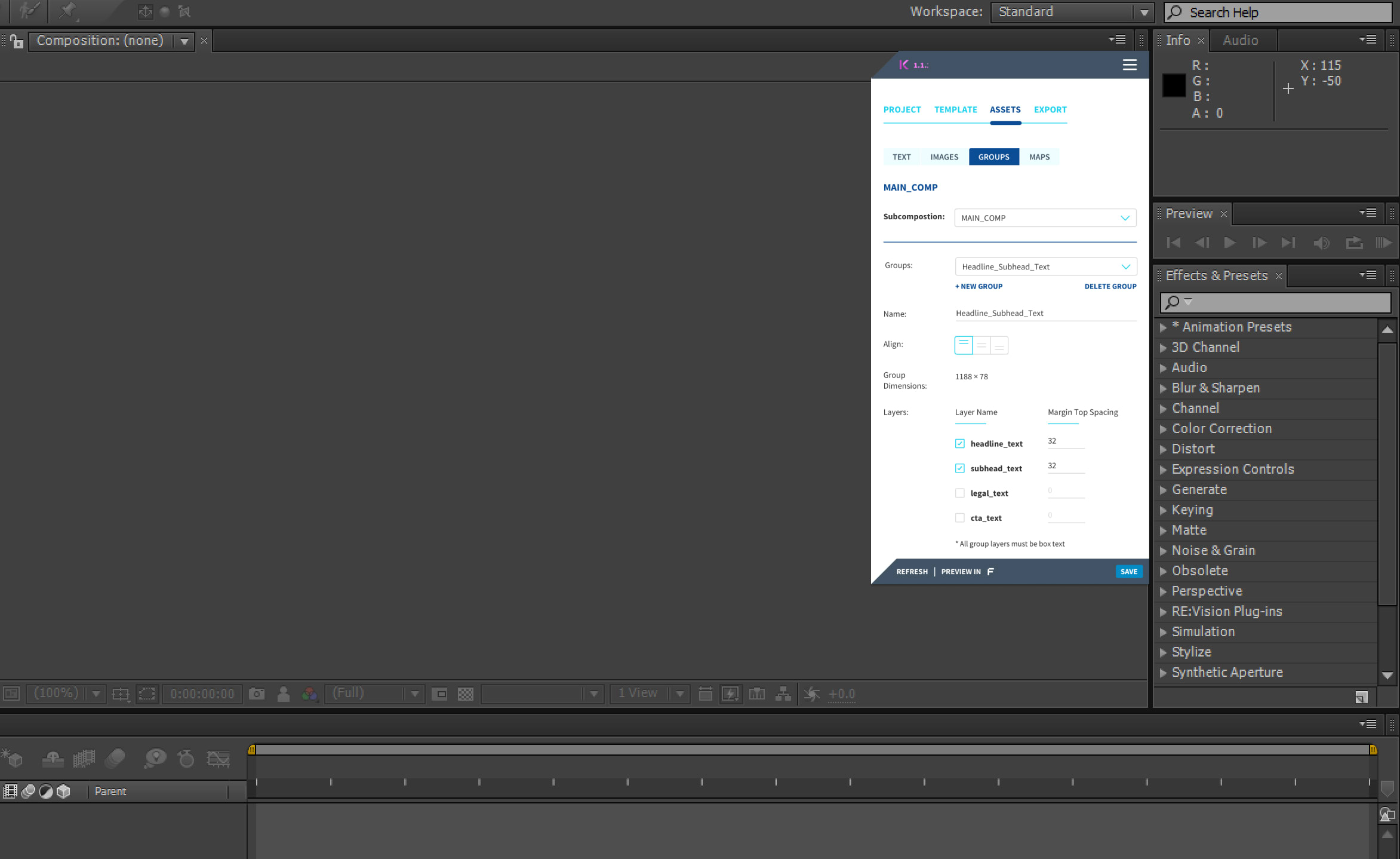This screenshot has height=859, width=1400.
Task: Click the mute audio speaker icon in Preview
Action: [x=1321, y=243]
